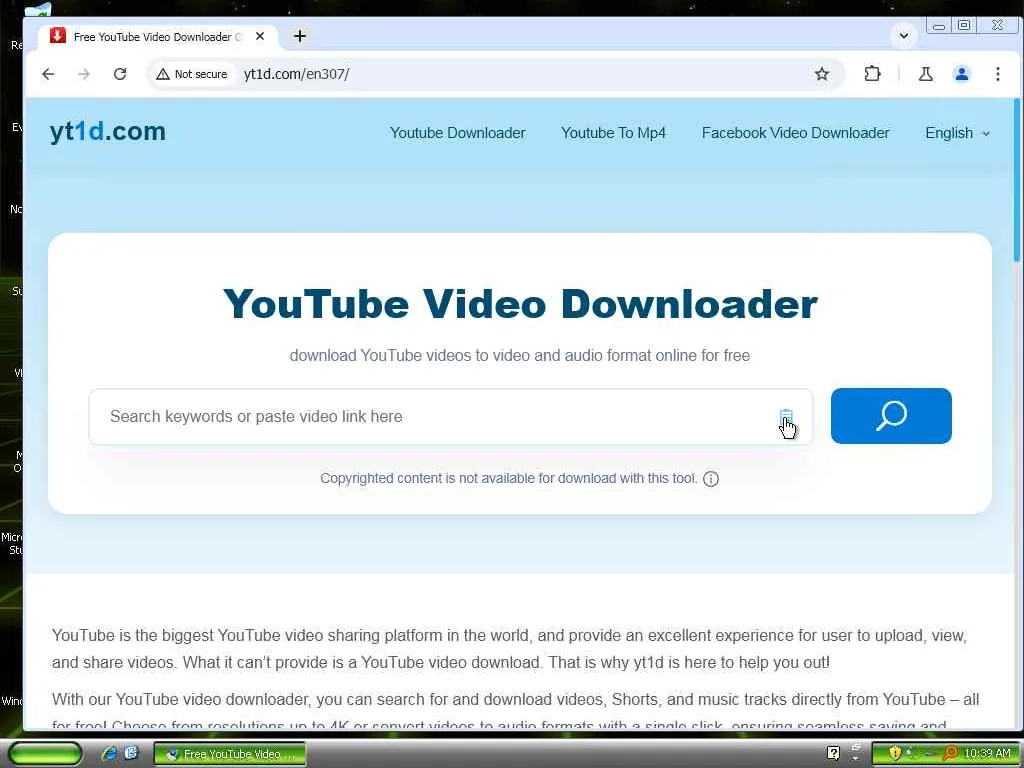Viewport: 1024px width, 768px height.
Task: Click the browser forward arrow
Action: coord(84,74)
